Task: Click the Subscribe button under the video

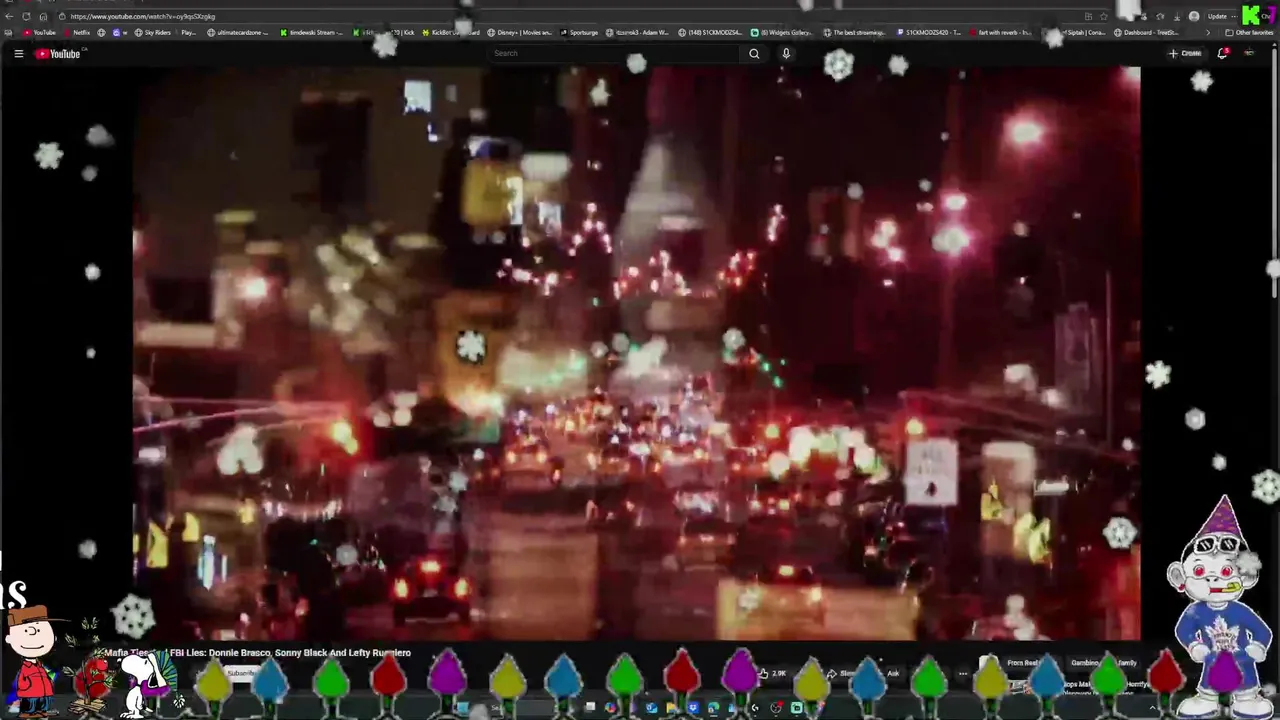Action: click(x=242, y=673)
